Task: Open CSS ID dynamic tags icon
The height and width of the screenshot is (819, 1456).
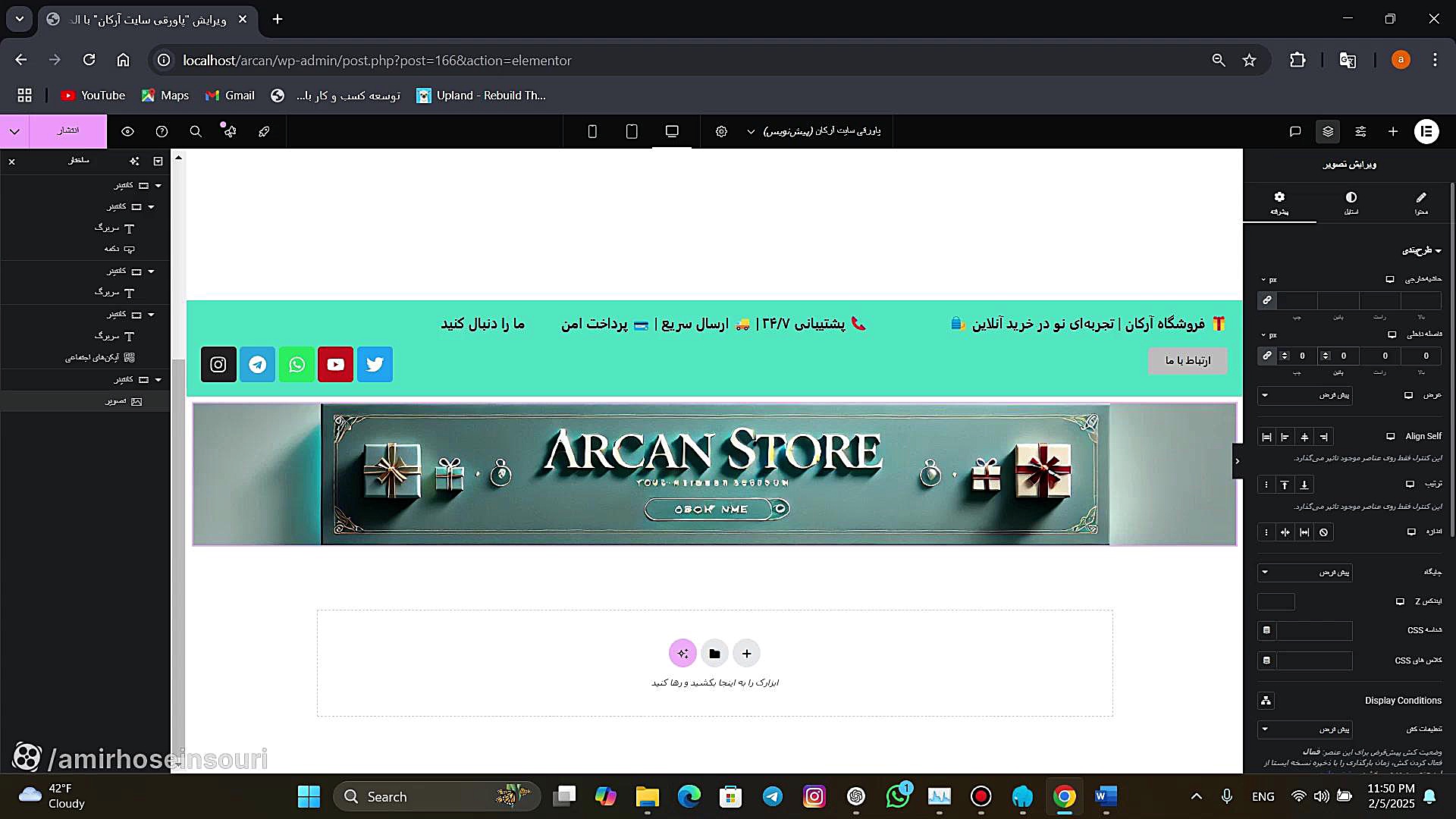Action: (1266, 630)
